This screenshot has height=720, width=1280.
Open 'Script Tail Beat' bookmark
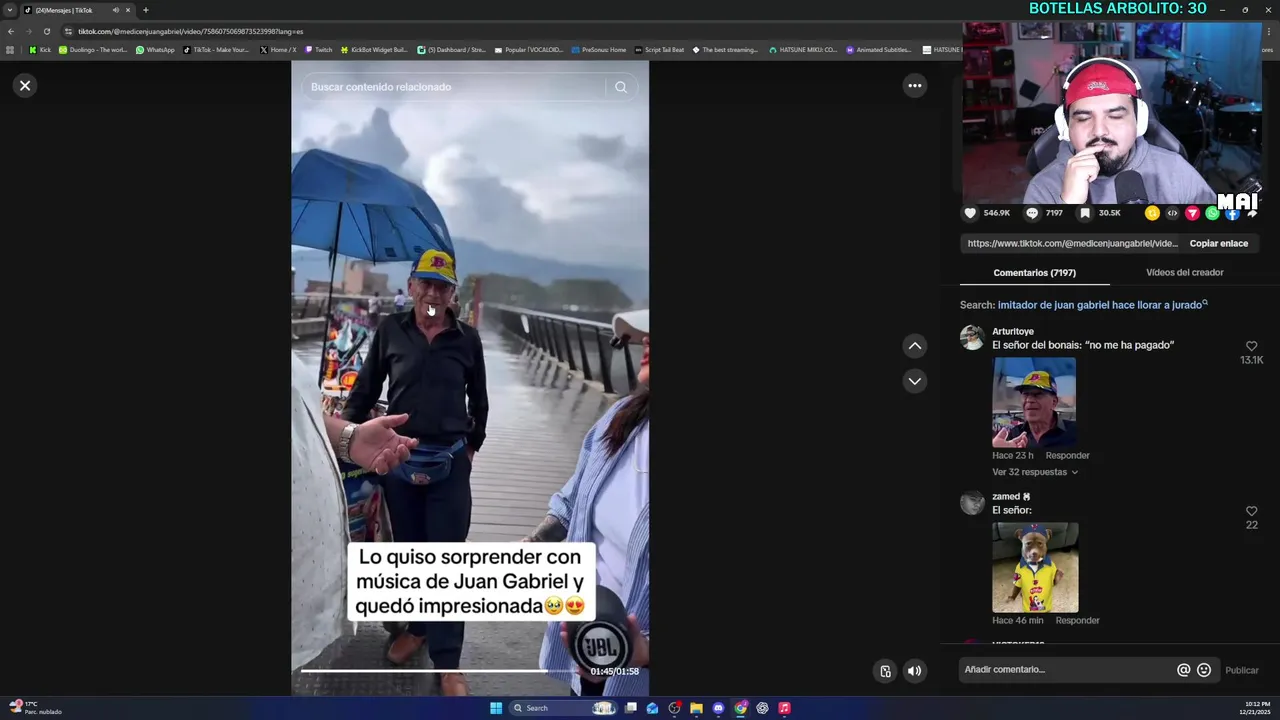click(x=659, y=50)
